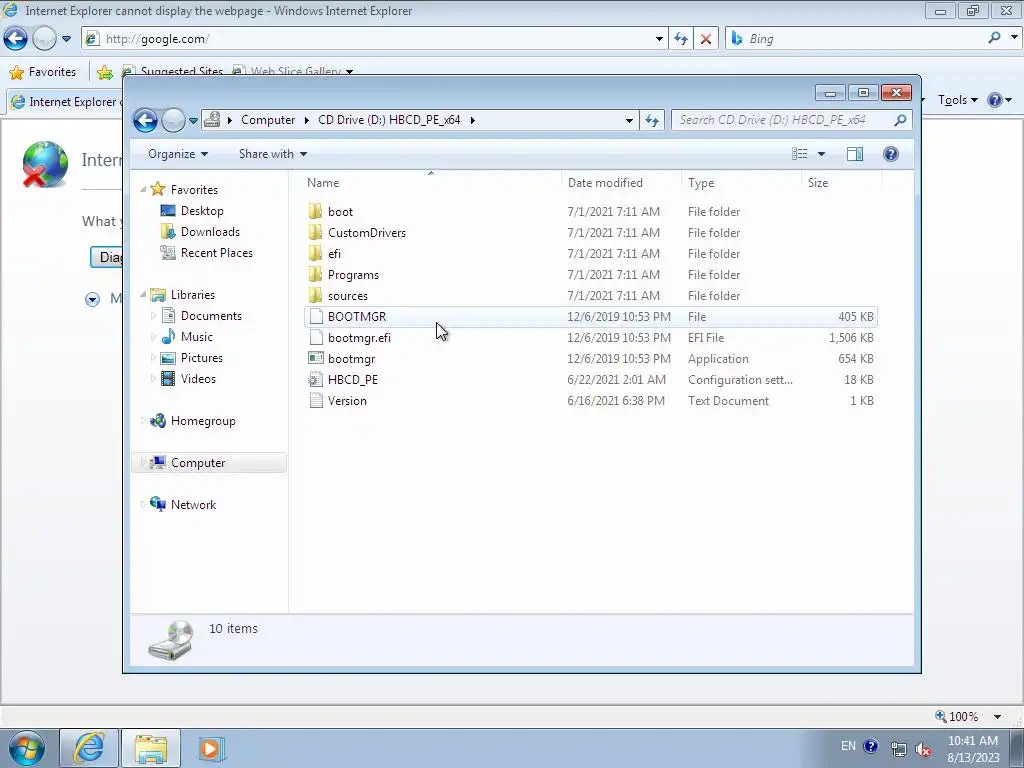Click Add to Favorites bar star icon
The image size is (1024, 768).
coord(104,72)
